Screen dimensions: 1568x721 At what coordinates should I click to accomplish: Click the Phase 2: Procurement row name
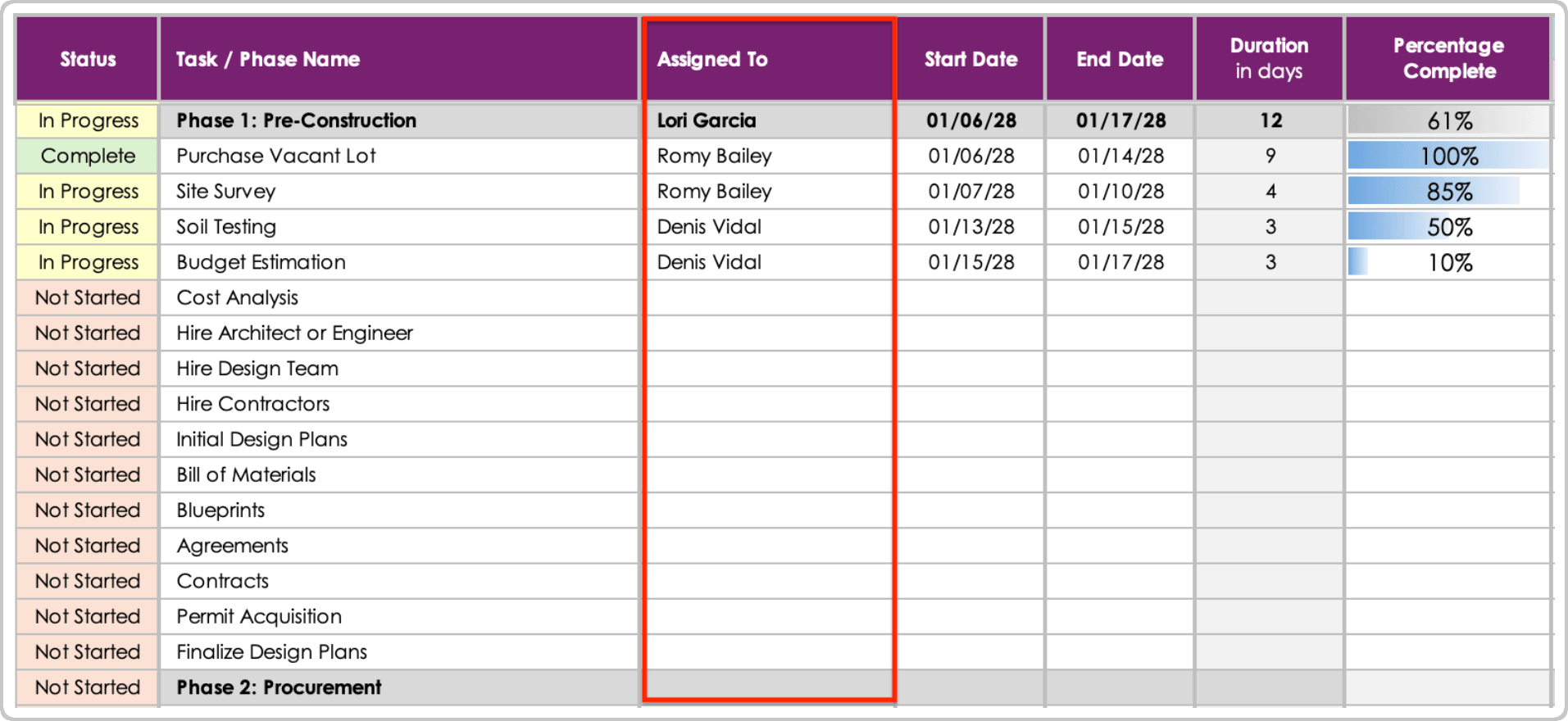click(x=279, y=687)
